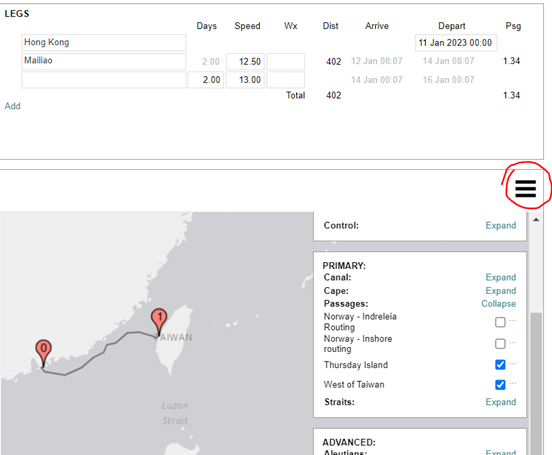
Task: Click the Hong Kong port field
Action: coord(104,43)
